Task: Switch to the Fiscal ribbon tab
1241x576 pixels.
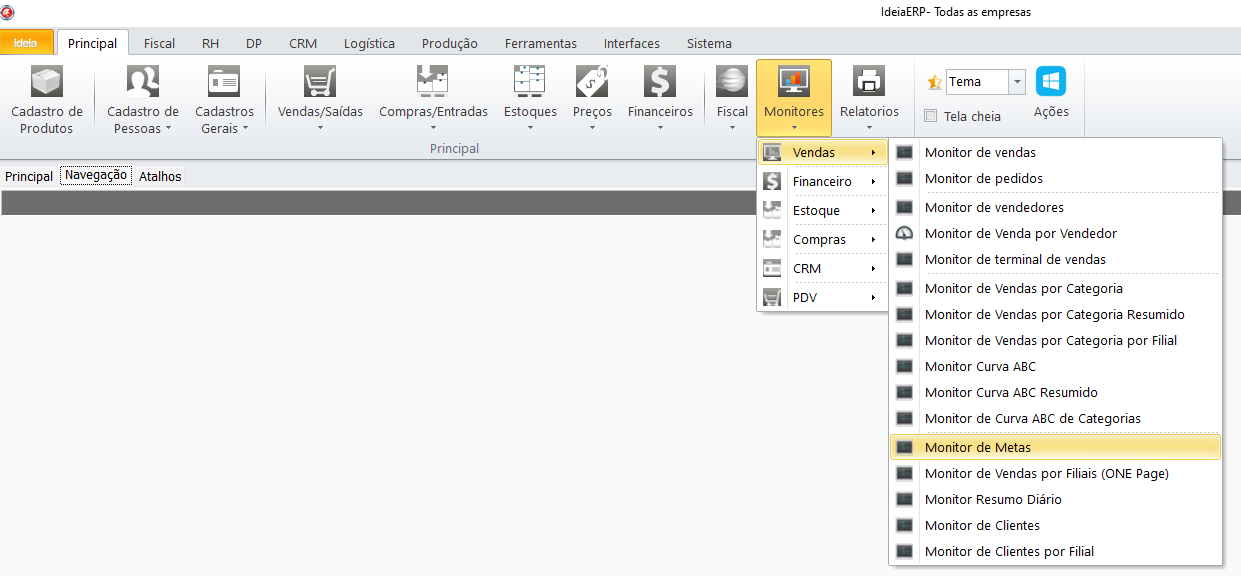Action: point(159,43)
